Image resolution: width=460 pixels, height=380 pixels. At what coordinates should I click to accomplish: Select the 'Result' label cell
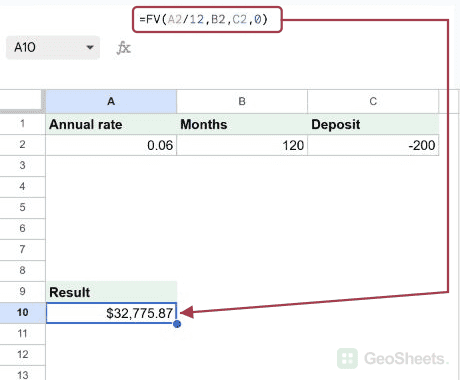click(111, 292)
